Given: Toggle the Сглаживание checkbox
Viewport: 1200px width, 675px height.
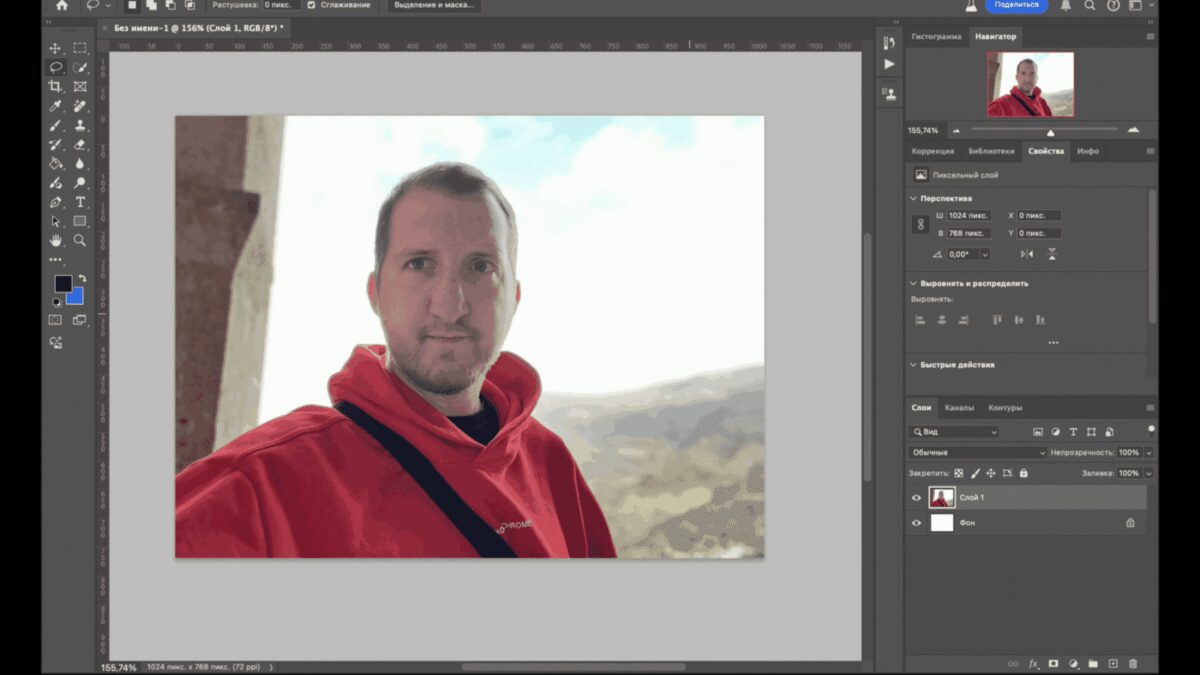Looking at the screenshot, I should (x=312, y=5).
